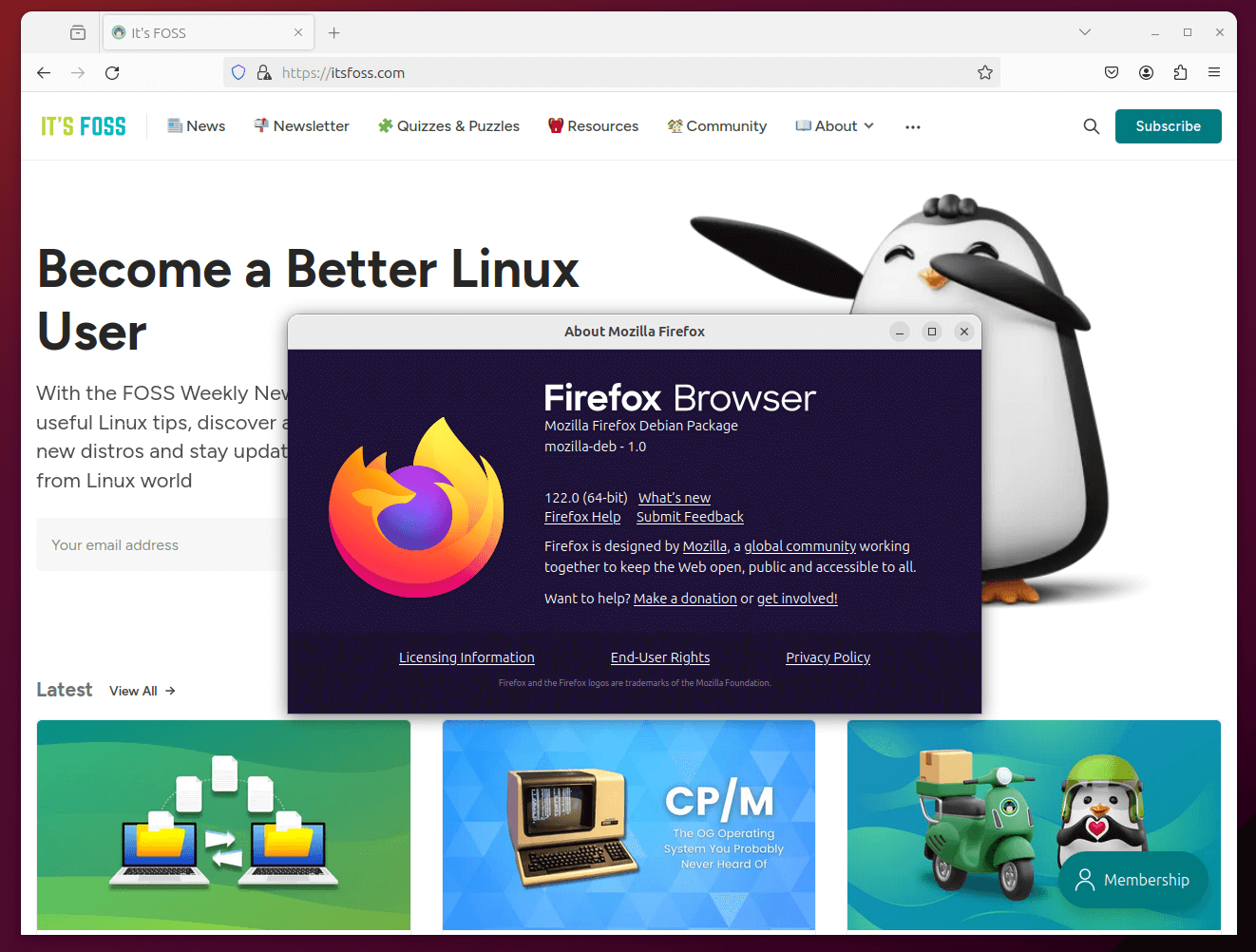
Task: Open the Firefox application hamburger menu
Action: (x=1214, y=72)
